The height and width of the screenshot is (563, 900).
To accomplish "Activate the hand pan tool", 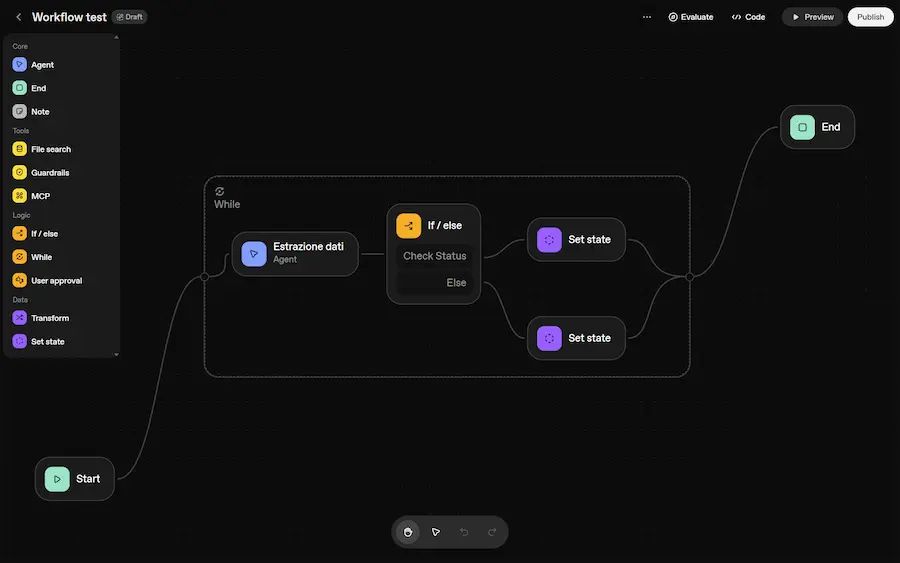I will click(408, 532).
